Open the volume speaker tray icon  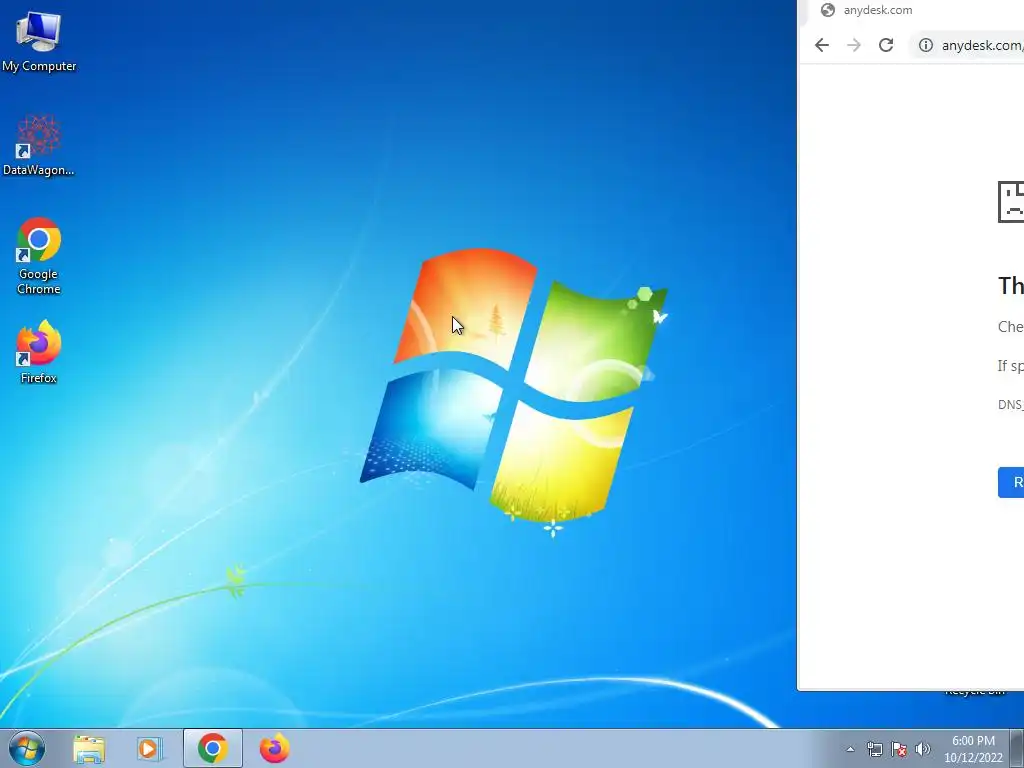point(923,749)
